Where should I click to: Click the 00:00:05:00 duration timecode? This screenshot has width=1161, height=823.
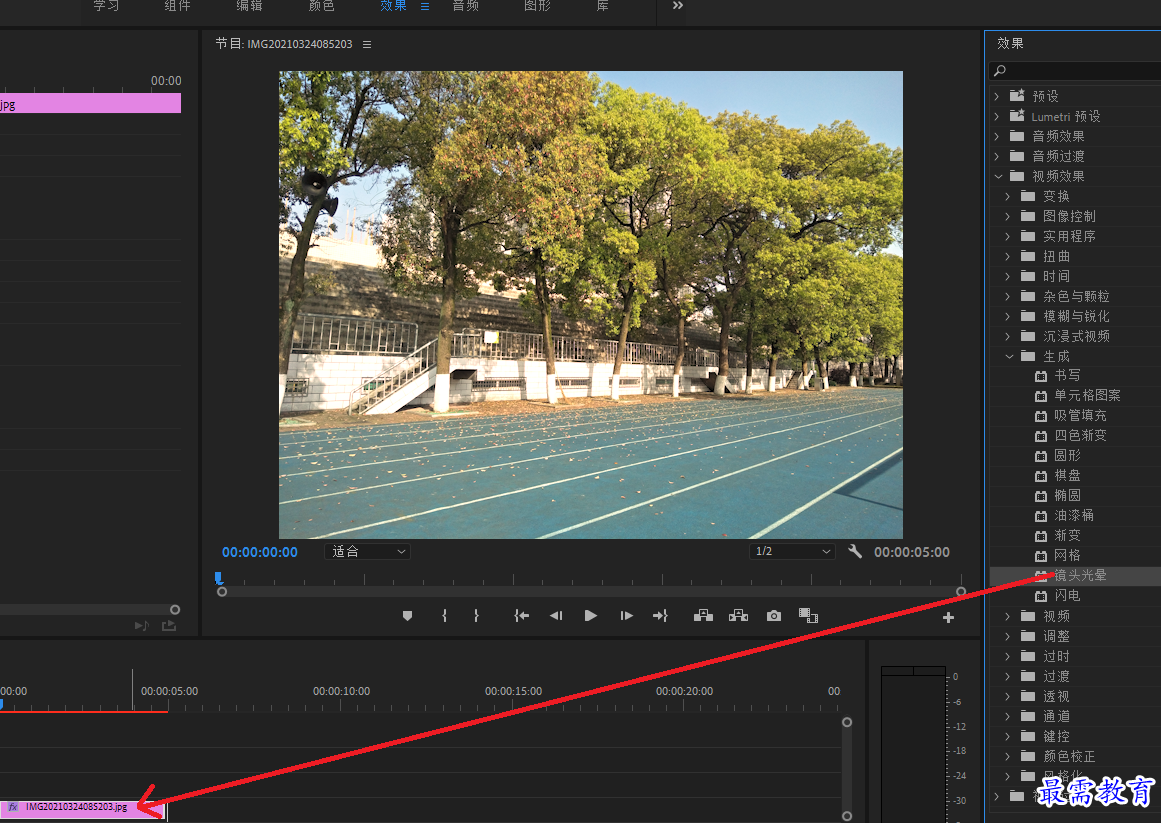point(911,552)
